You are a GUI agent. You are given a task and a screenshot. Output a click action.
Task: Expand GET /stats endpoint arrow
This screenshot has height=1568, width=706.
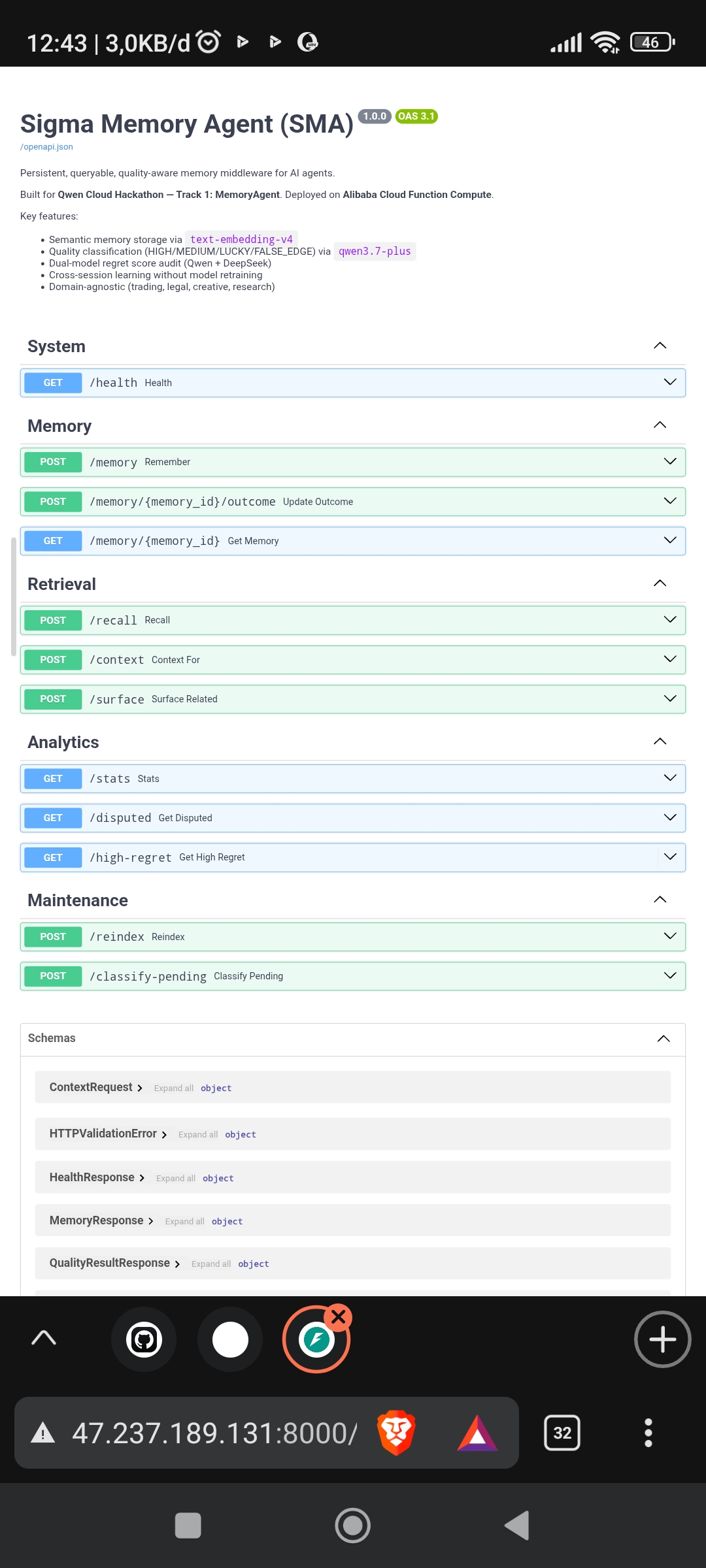(x=670, y=778)
